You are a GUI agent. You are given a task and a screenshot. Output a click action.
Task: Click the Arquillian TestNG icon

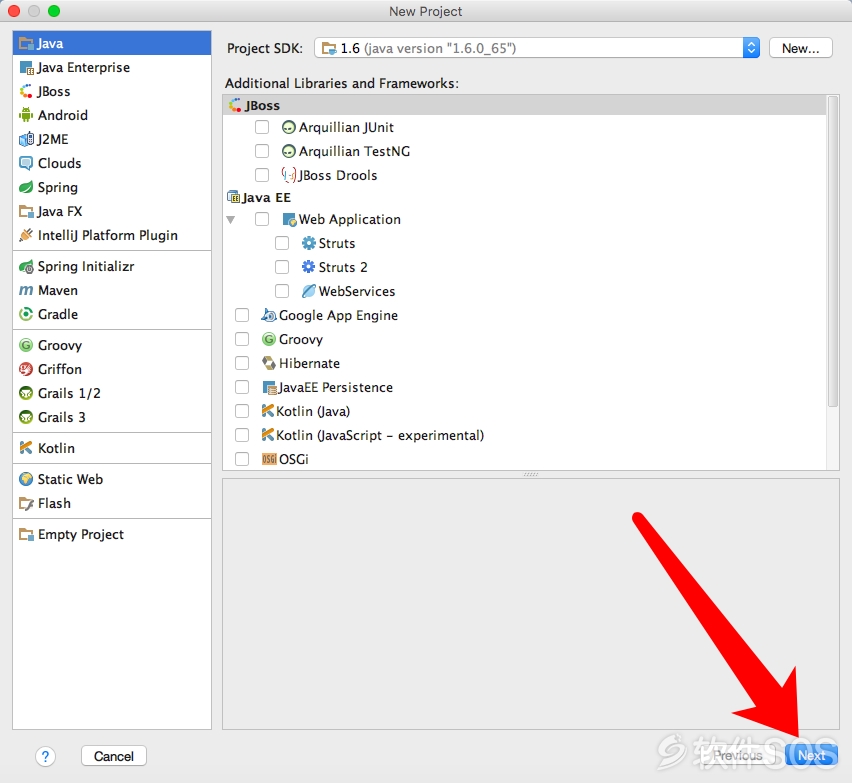pos(289,151)
